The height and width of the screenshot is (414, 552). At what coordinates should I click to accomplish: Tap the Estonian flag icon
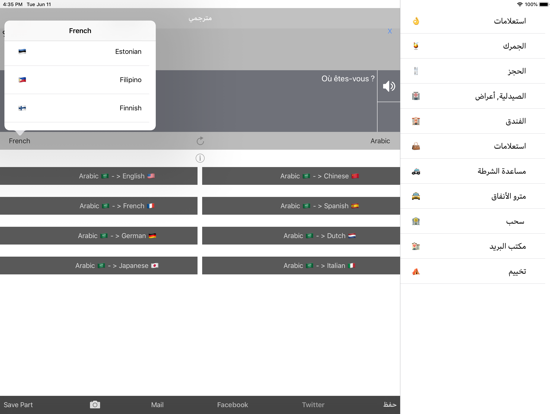coord(22,51)
